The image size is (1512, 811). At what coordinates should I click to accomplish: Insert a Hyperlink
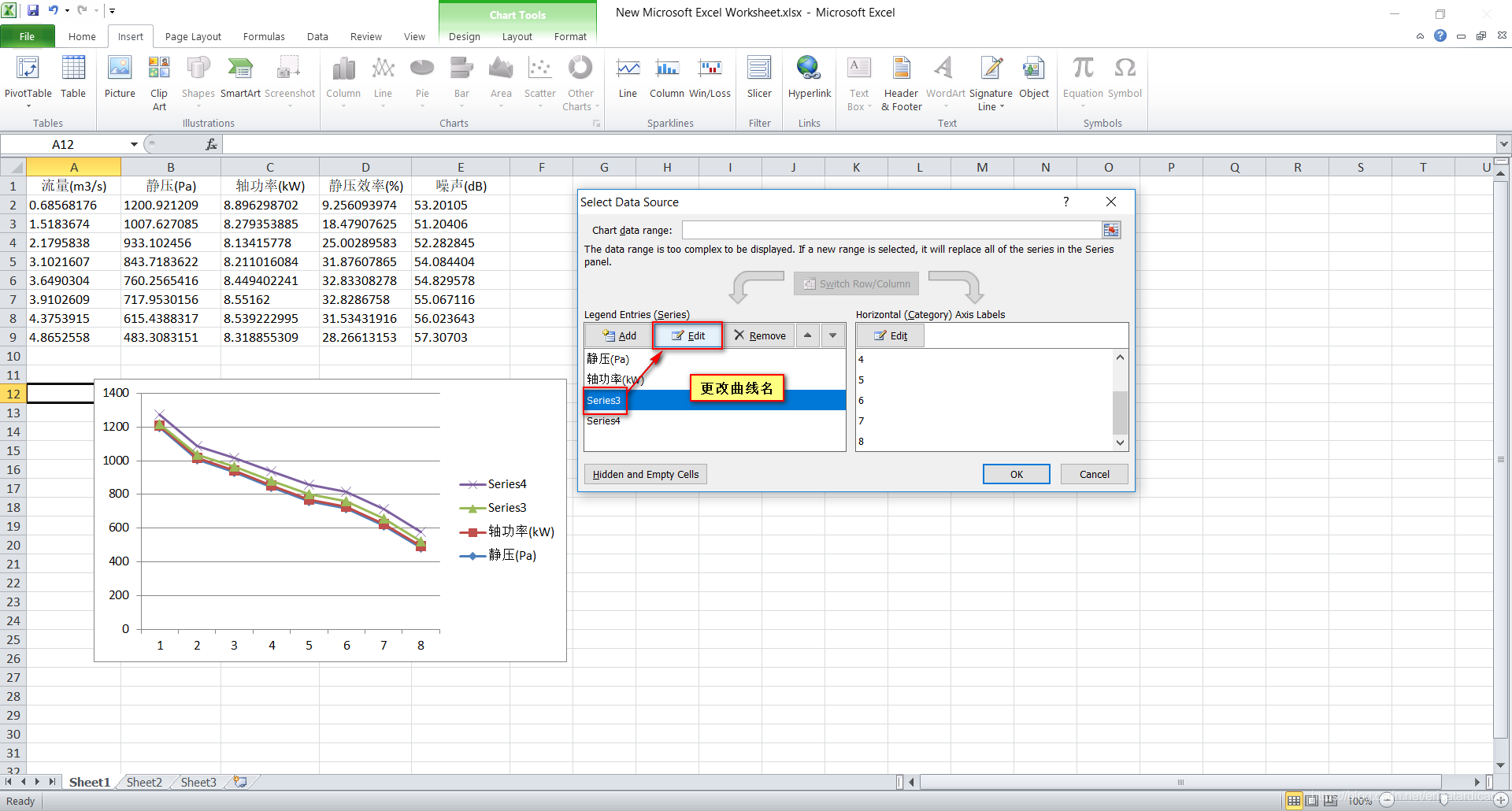tap(810, 77)
